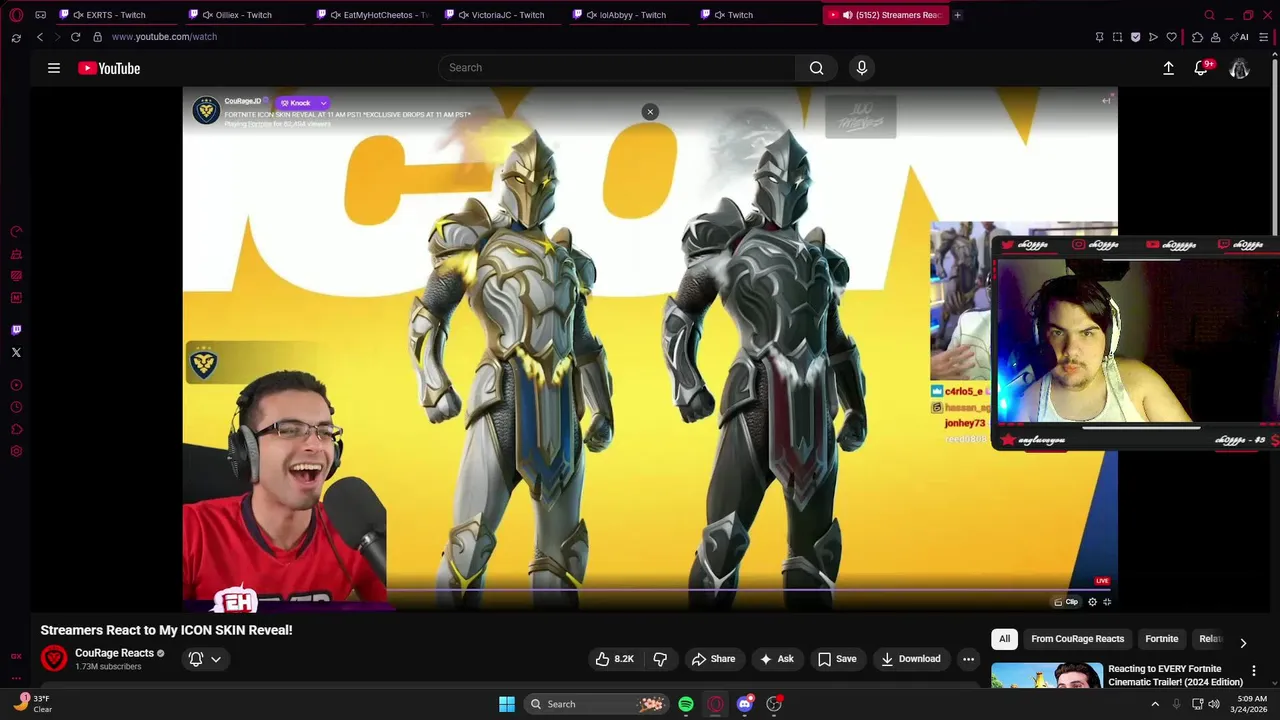Open YouTube Create upload icon
This screenshot has width=1280, height=720.
1168,68
